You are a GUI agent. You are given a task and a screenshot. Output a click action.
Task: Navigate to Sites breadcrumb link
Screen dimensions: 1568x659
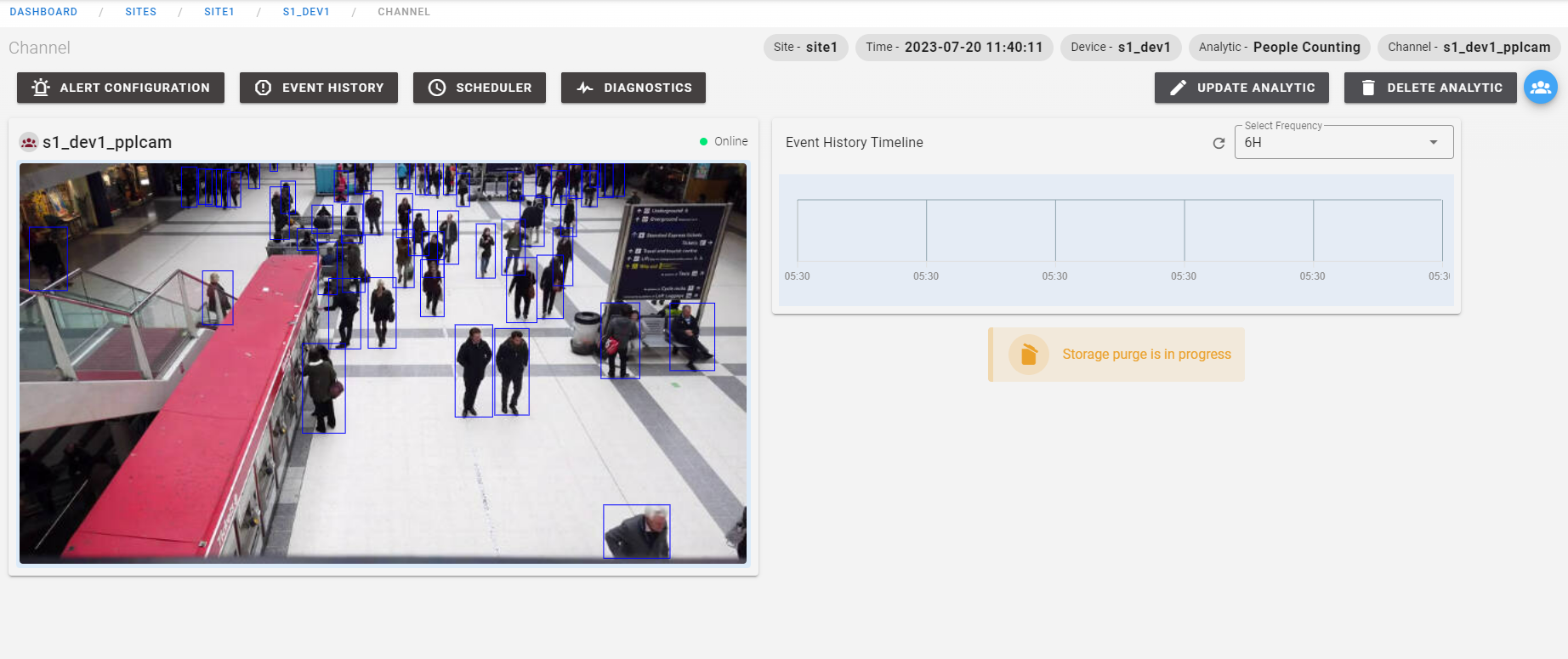[140, 12]
